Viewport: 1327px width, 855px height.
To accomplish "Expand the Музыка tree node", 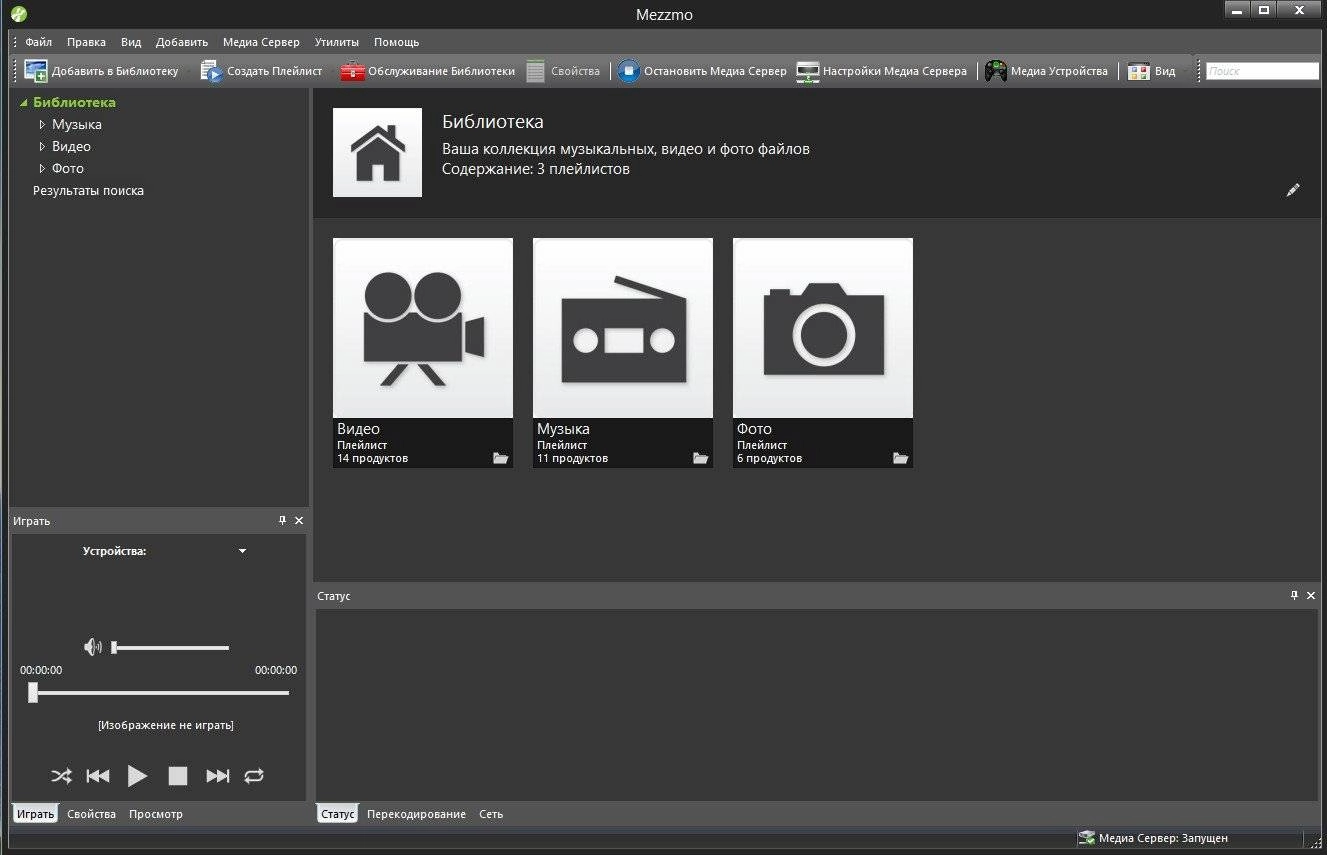I will [x=42, y=125].
